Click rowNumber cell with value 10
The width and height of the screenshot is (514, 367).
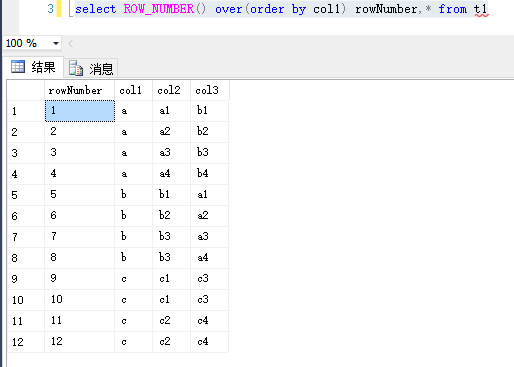point(80,300)
